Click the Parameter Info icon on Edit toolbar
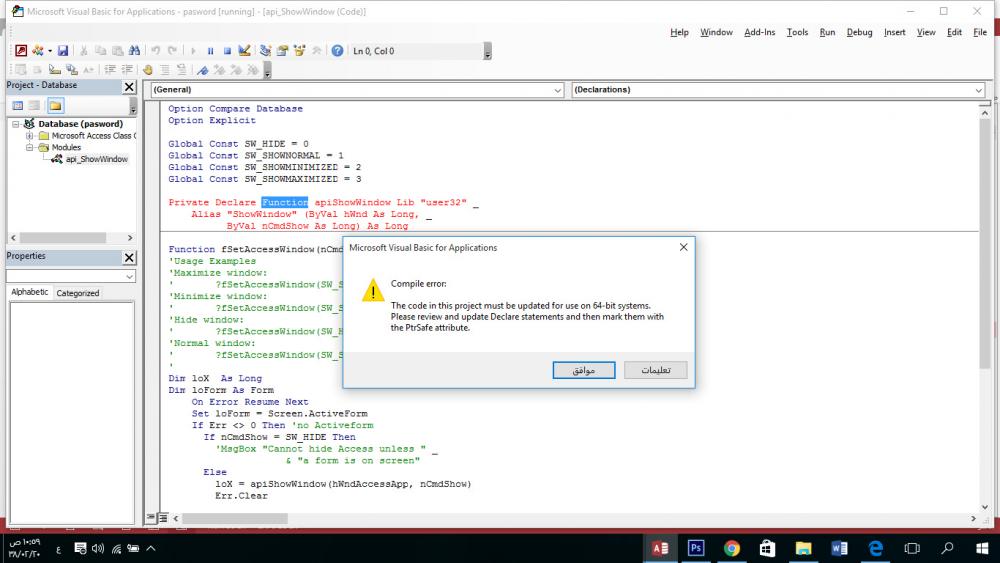1000x563 pixels. point(71,69)
